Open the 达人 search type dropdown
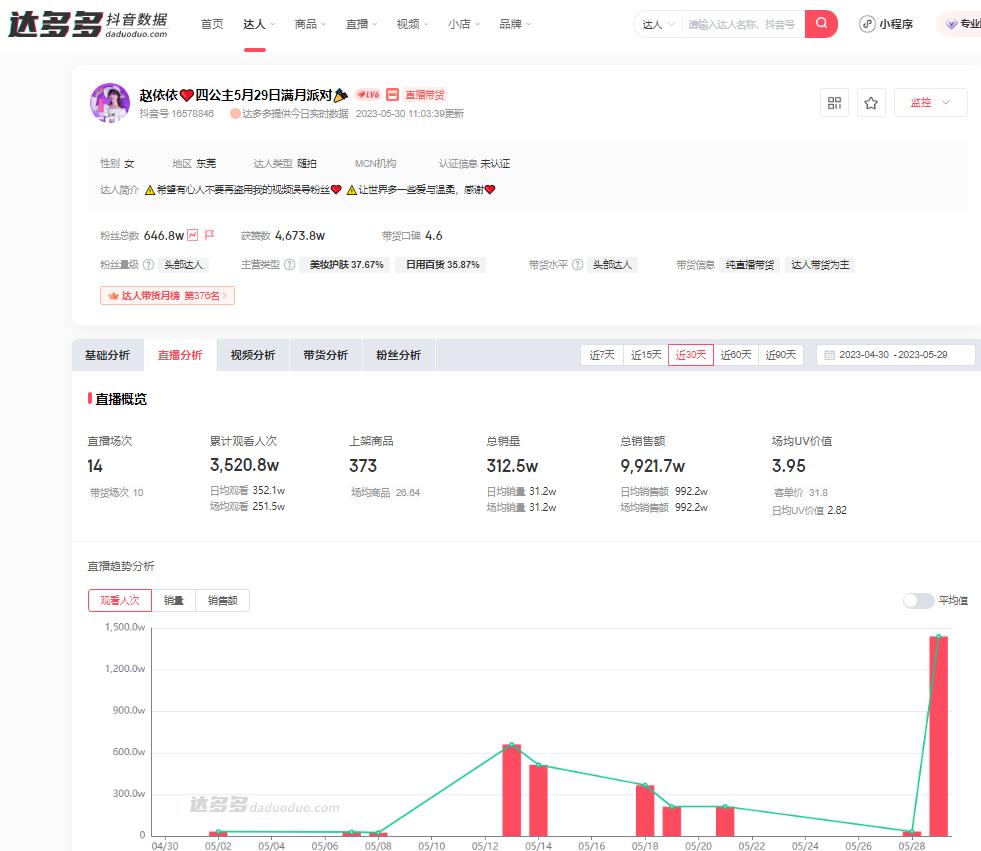Image resolution: width=981 pixels, height=851 pixels. [657, 23]
